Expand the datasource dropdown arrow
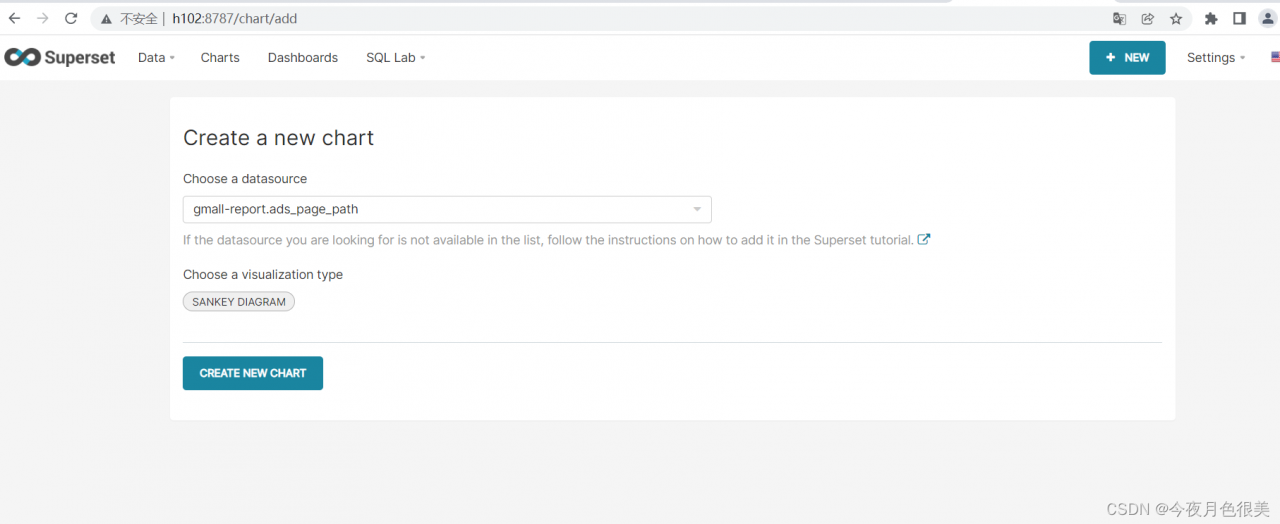Viewport: 1280px width, 524px height. click(x=697, y=209)
